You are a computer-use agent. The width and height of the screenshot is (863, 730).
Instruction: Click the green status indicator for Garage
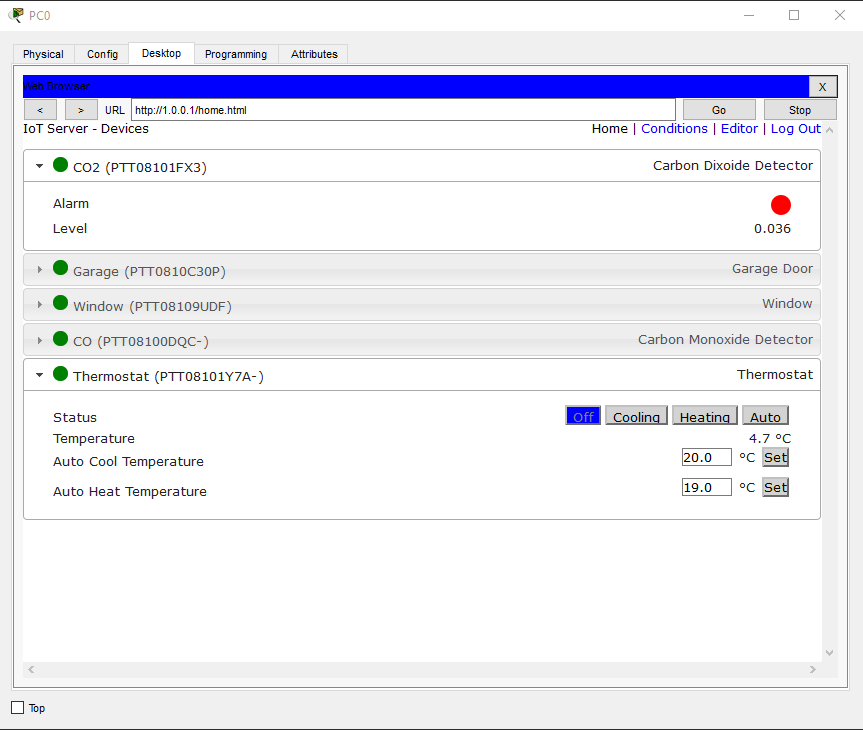59,268
